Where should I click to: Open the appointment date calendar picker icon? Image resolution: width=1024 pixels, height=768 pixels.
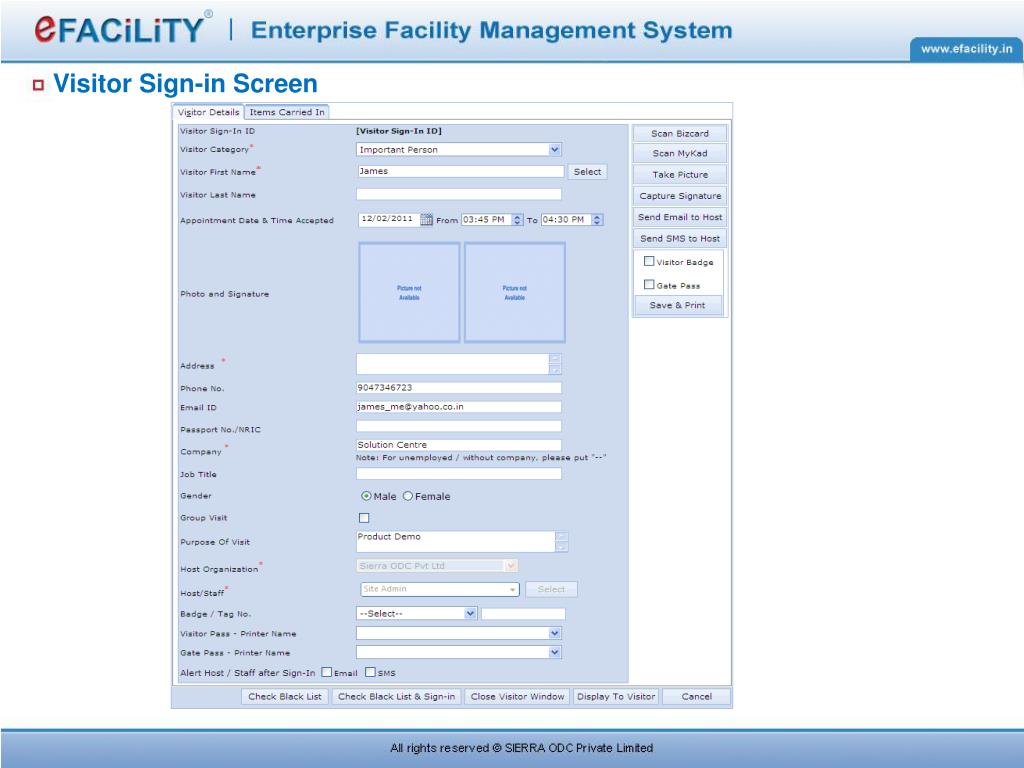(x=426, y=219)
